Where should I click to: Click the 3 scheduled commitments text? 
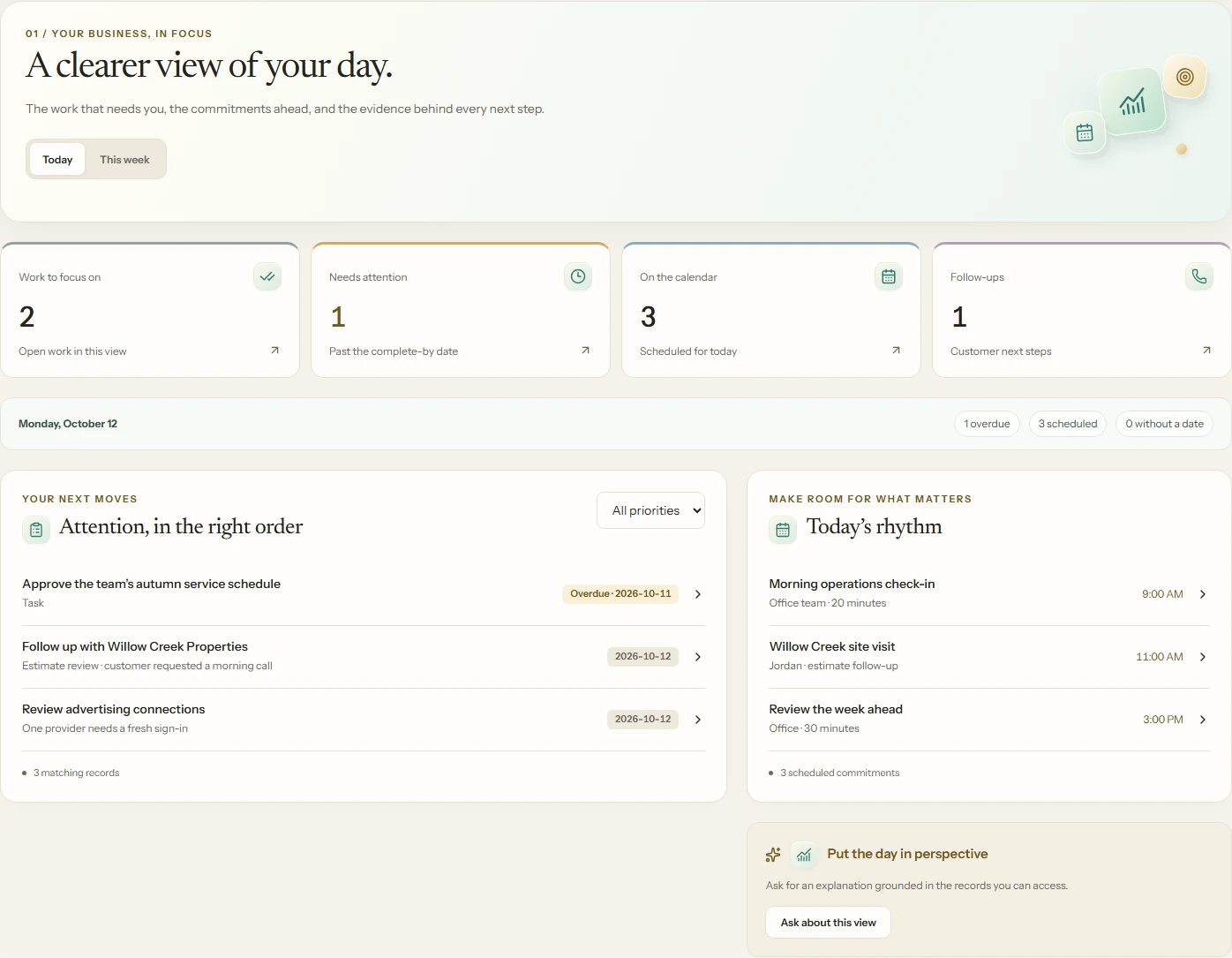(x=840, y=773)
